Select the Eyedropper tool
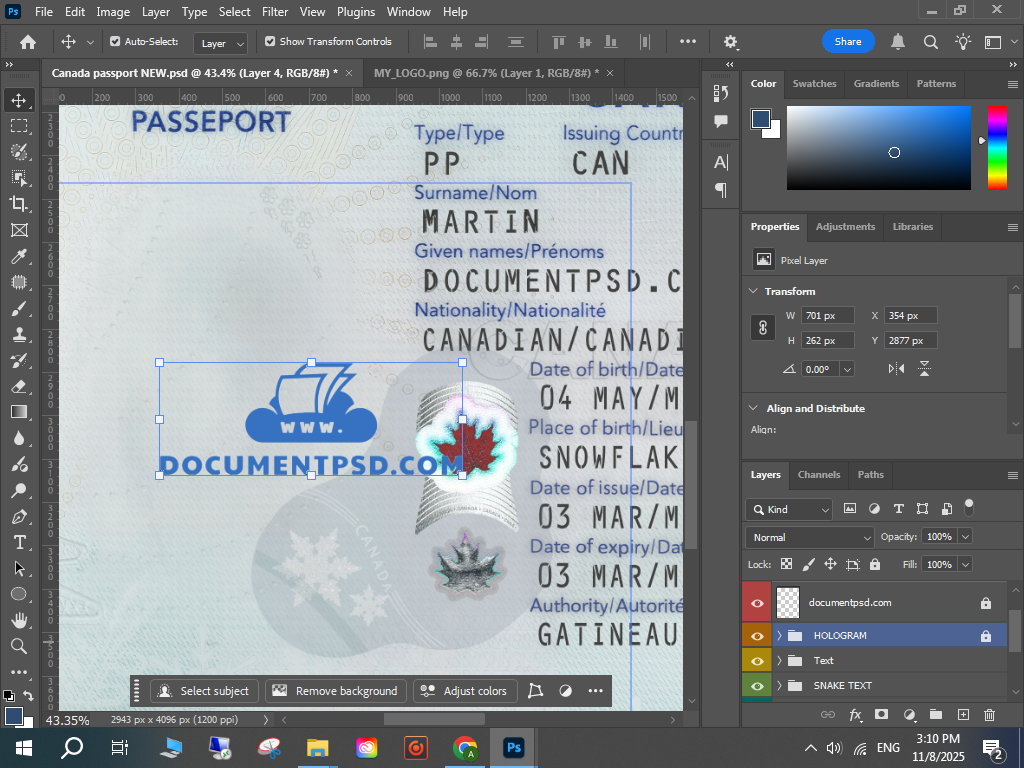 click(19, 256)
